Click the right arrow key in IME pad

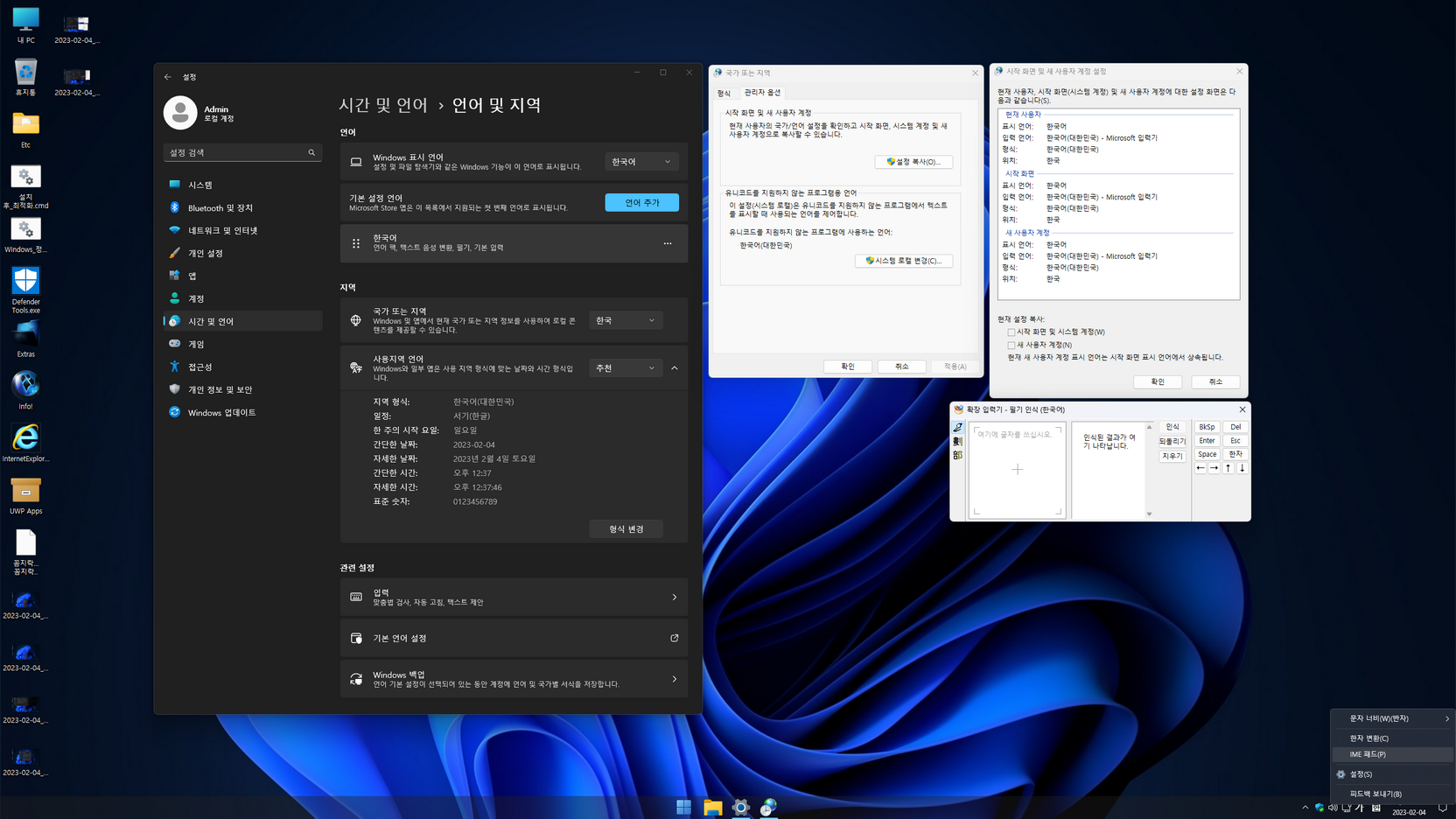pyautogui.click(x=1214, y=468)
